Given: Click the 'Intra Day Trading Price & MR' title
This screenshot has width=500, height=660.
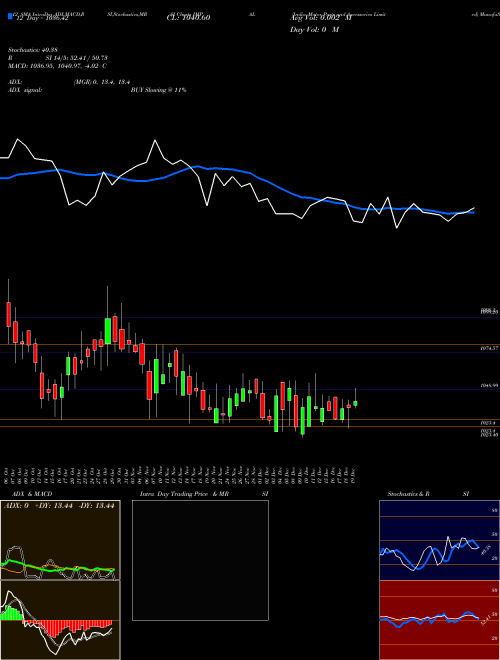Looking at the screenshot, I should pos(185,494).
